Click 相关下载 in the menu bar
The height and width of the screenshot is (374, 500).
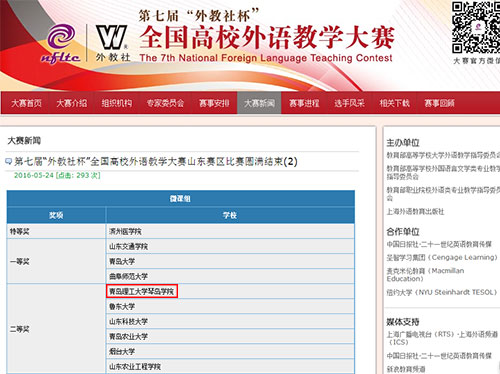point(394,103)
